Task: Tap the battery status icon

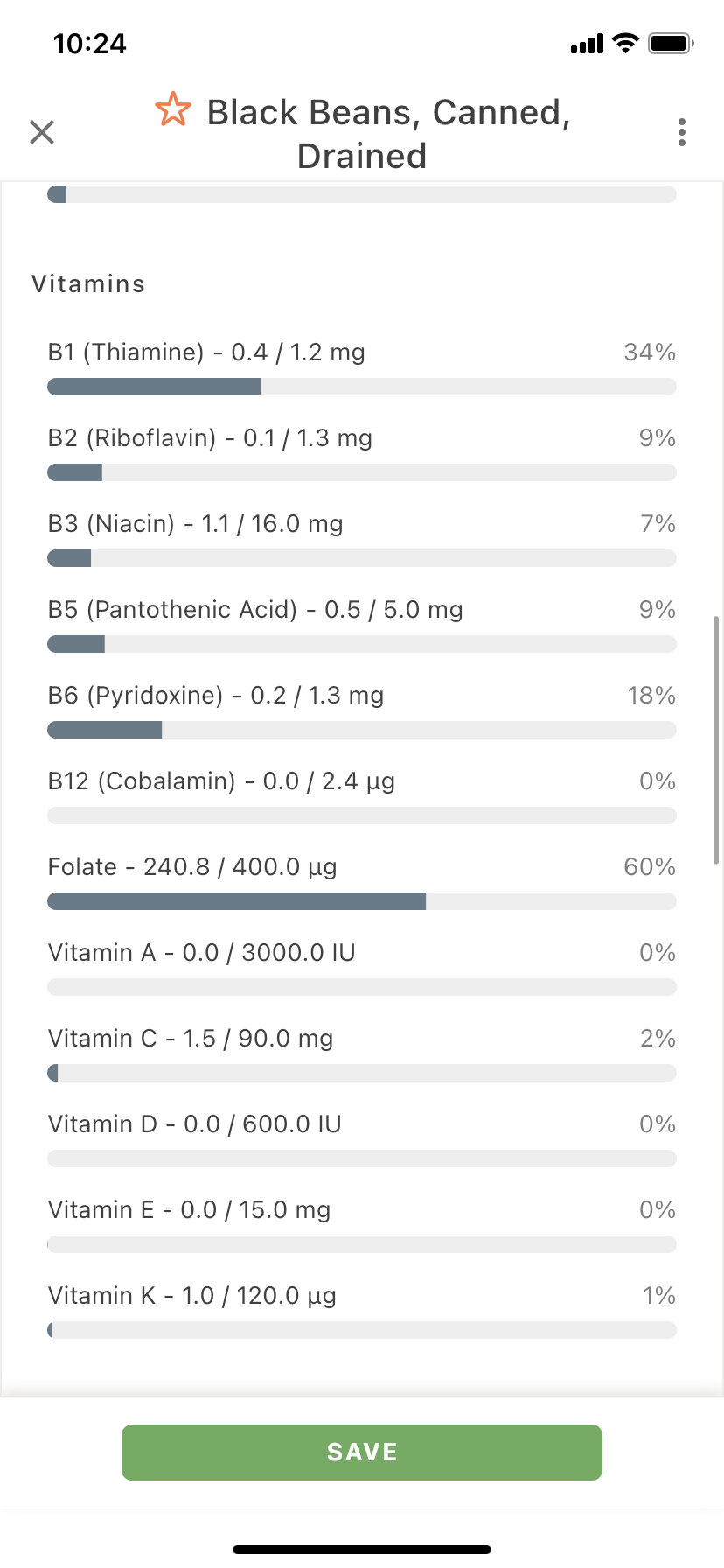Action: (x=671, y=43)
